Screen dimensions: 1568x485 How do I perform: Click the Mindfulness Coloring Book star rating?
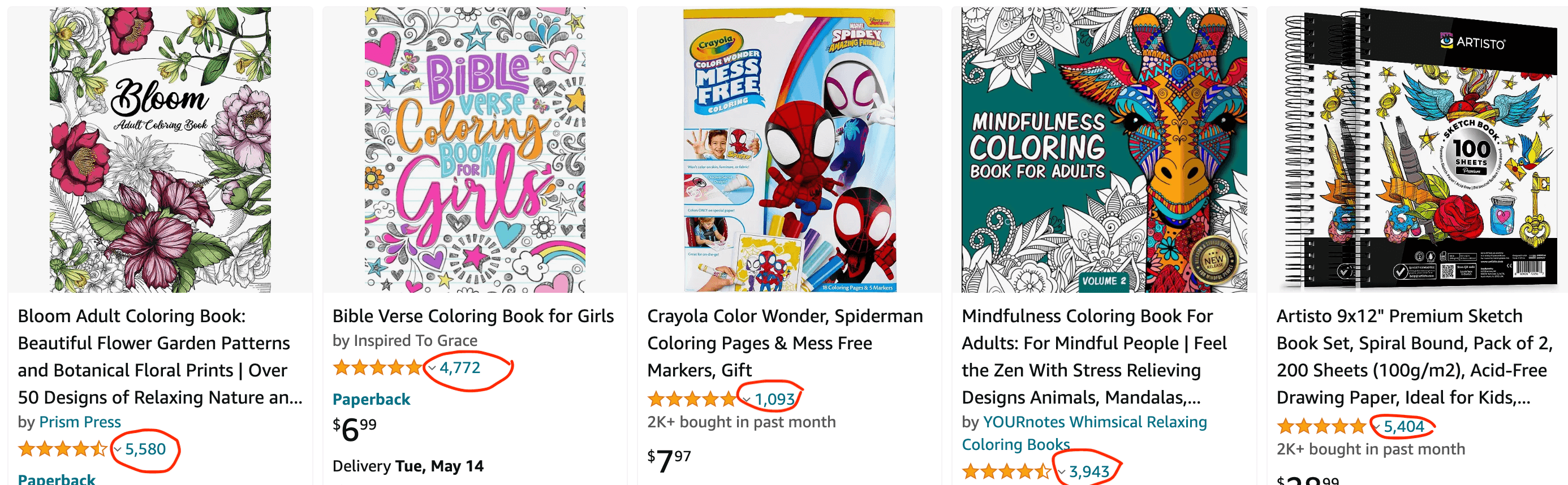1006,471
